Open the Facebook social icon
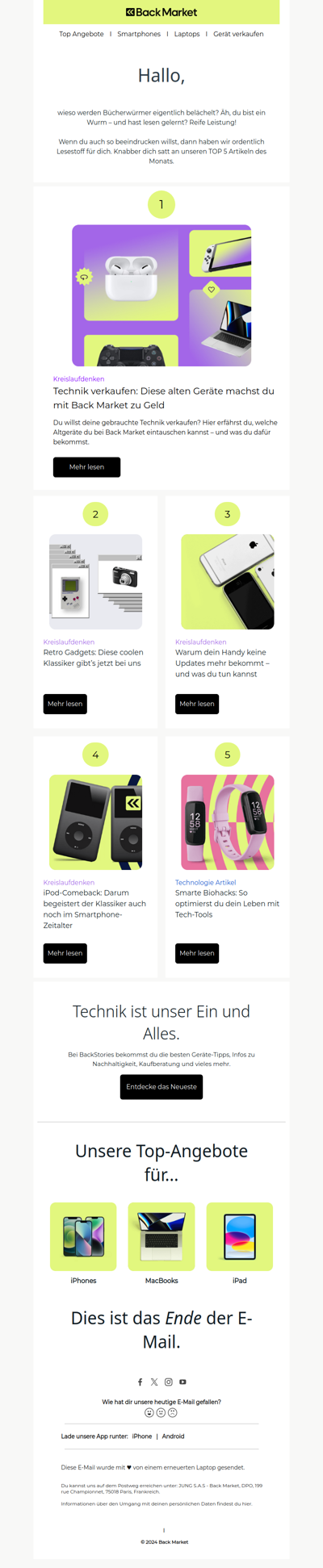 140,1382
